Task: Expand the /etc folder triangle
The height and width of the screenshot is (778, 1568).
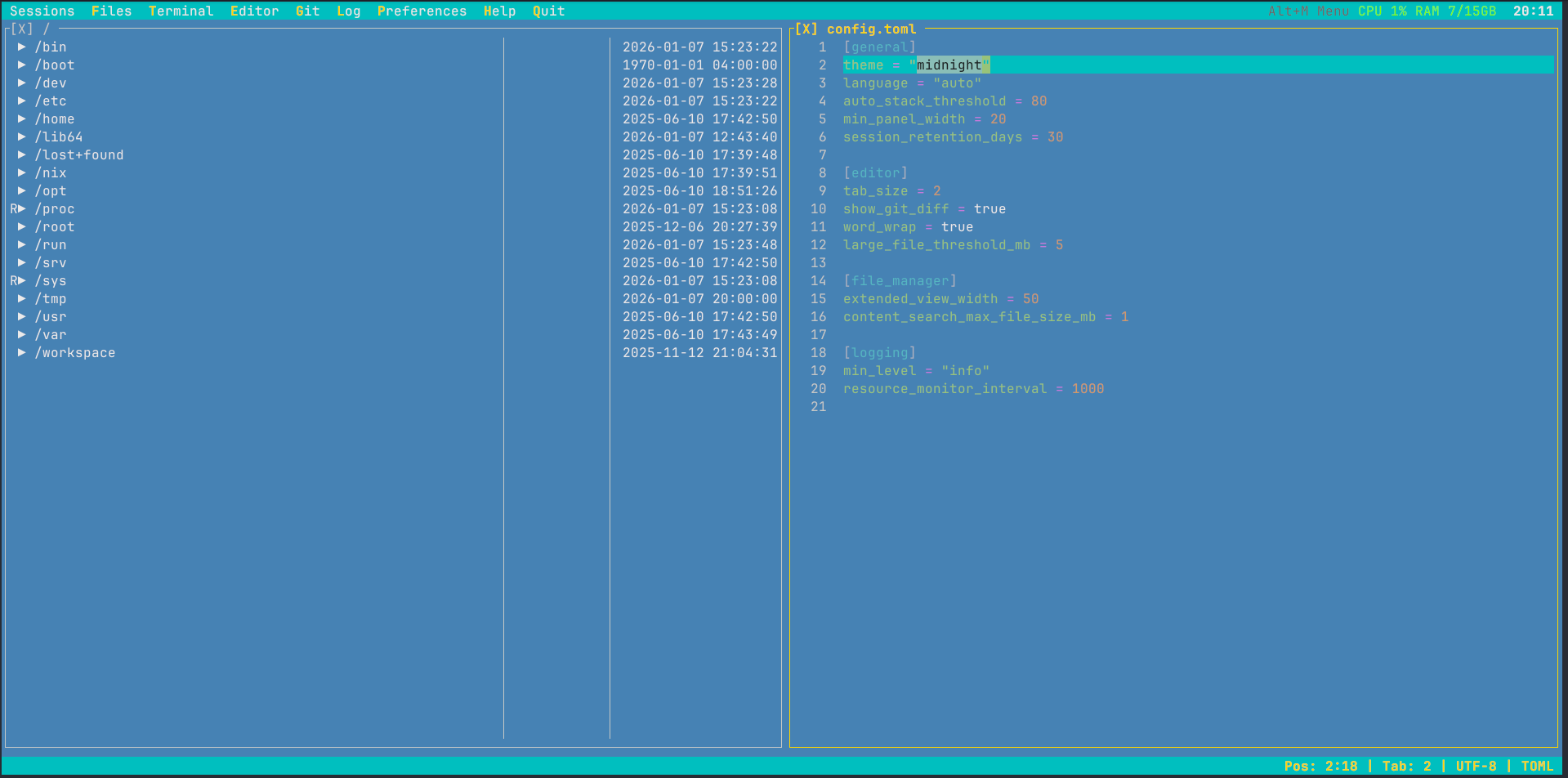Action: 22,101
